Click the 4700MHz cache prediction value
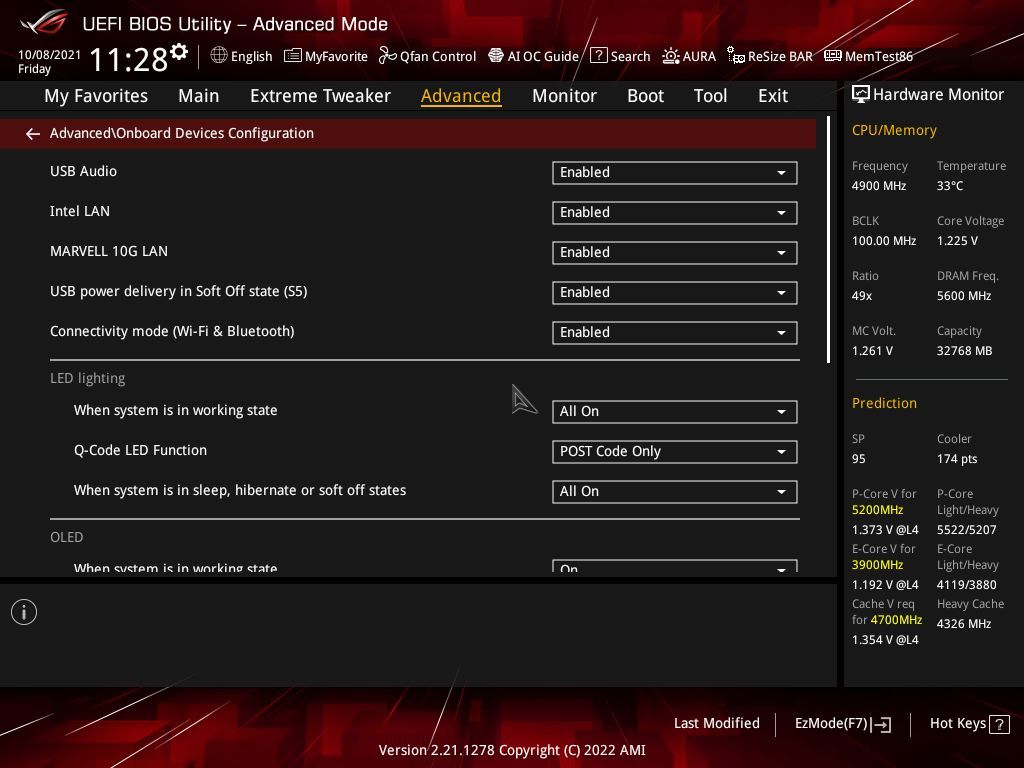The height and width of the screenshot is (768, 1024). tap(896, 619)
